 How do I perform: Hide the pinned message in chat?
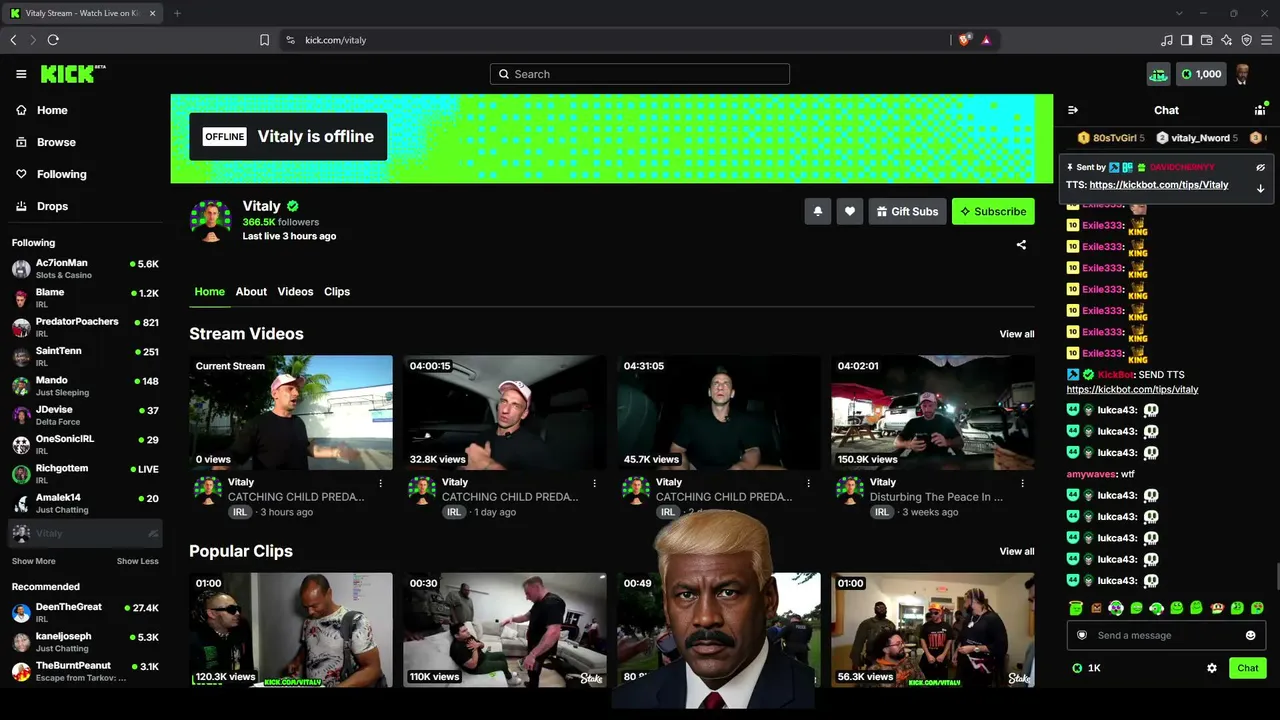coord(1260,167)
